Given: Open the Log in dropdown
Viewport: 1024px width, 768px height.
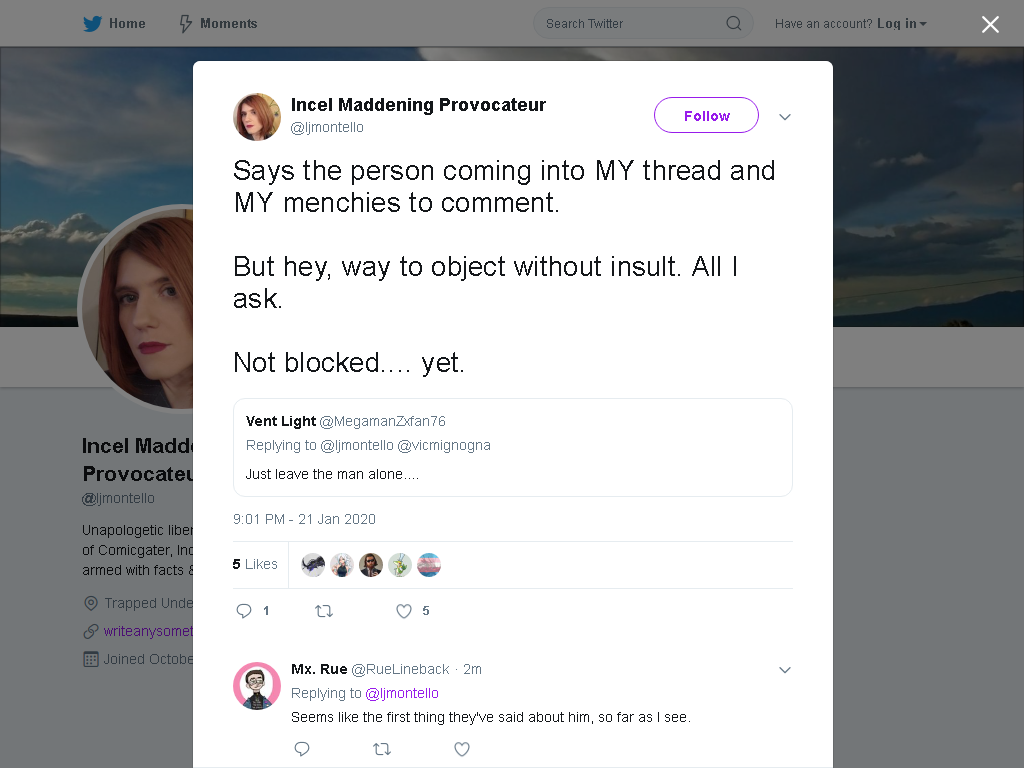Looking at the screenshot, I should [902, 24].
